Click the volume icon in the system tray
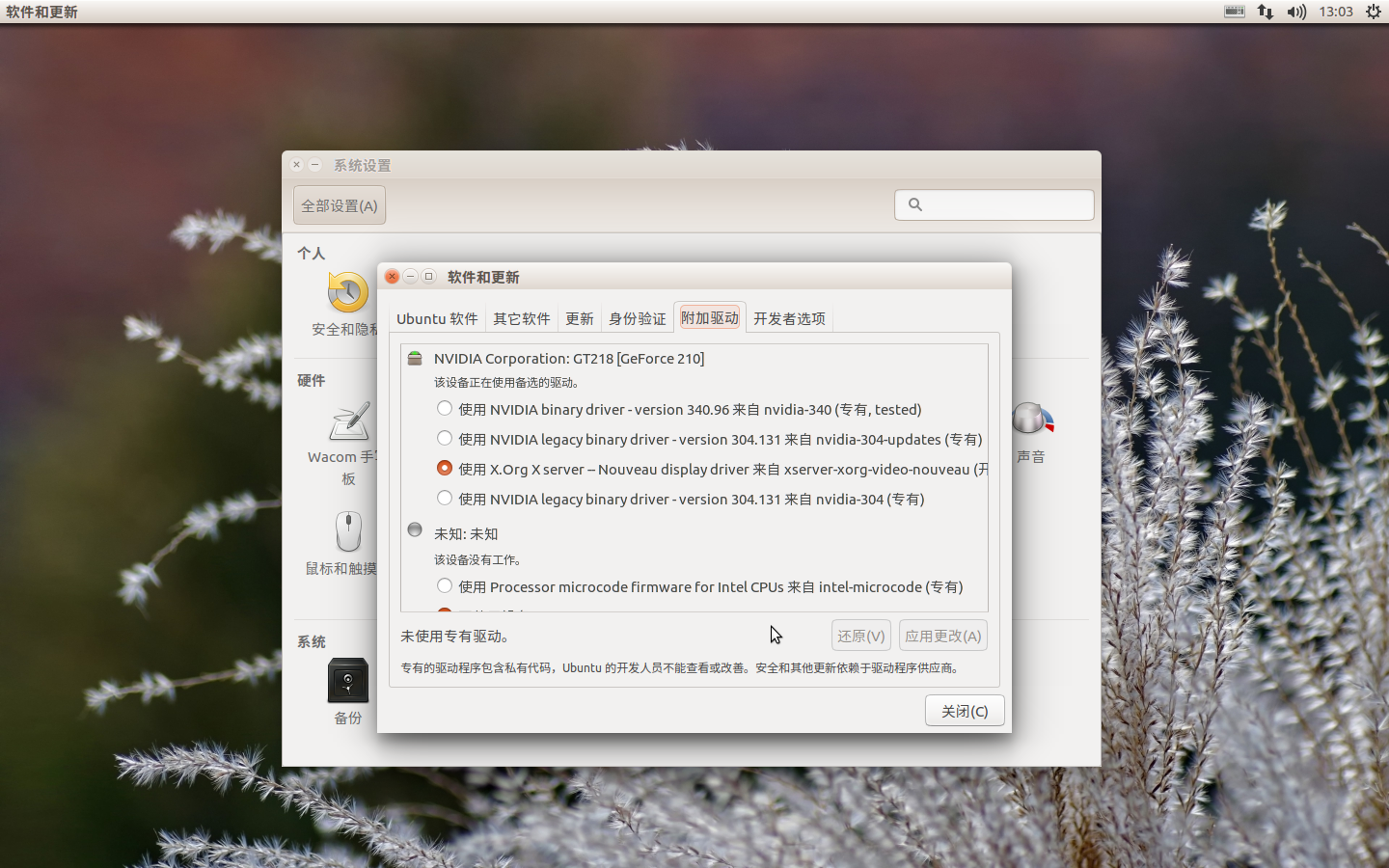Viewport: 1389px width, 868px height. click(1295, 12)
